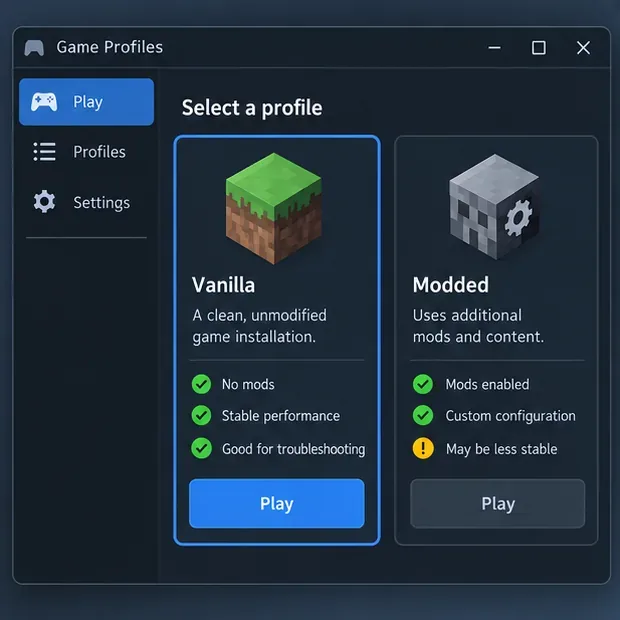This screenshot has height=620, width=620.
Task: Click the green check beside Custom configuration
Action: pyautogui.click(x=423, y=416)
